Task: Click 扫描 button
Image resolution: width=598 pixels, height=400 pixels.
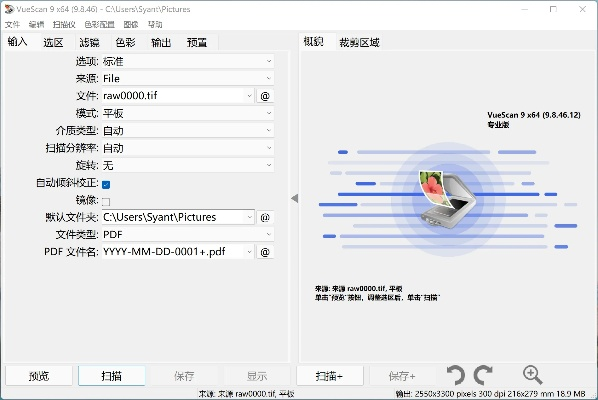Action: tap(111, 376)
